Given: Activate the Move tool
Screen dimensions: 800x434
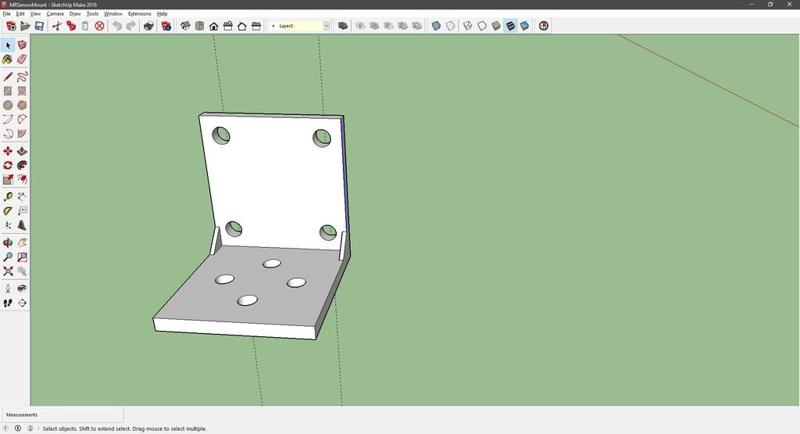Looking at the screenshot, I should click(x=8, y=151).
